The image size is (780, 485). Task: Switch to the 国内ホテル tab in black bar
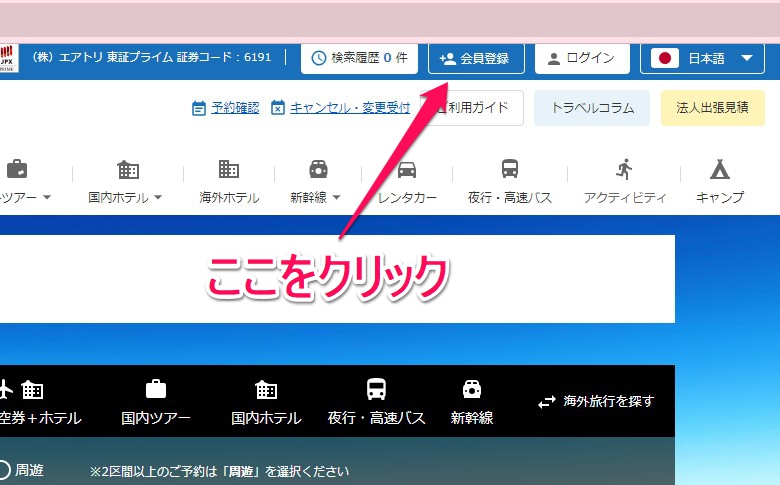click(266, 402)
